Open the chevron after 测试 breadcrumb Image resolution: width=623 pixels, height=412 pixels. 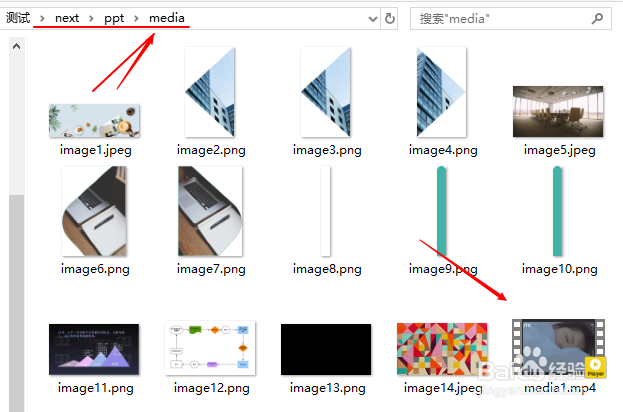click(x=42, y=18)
